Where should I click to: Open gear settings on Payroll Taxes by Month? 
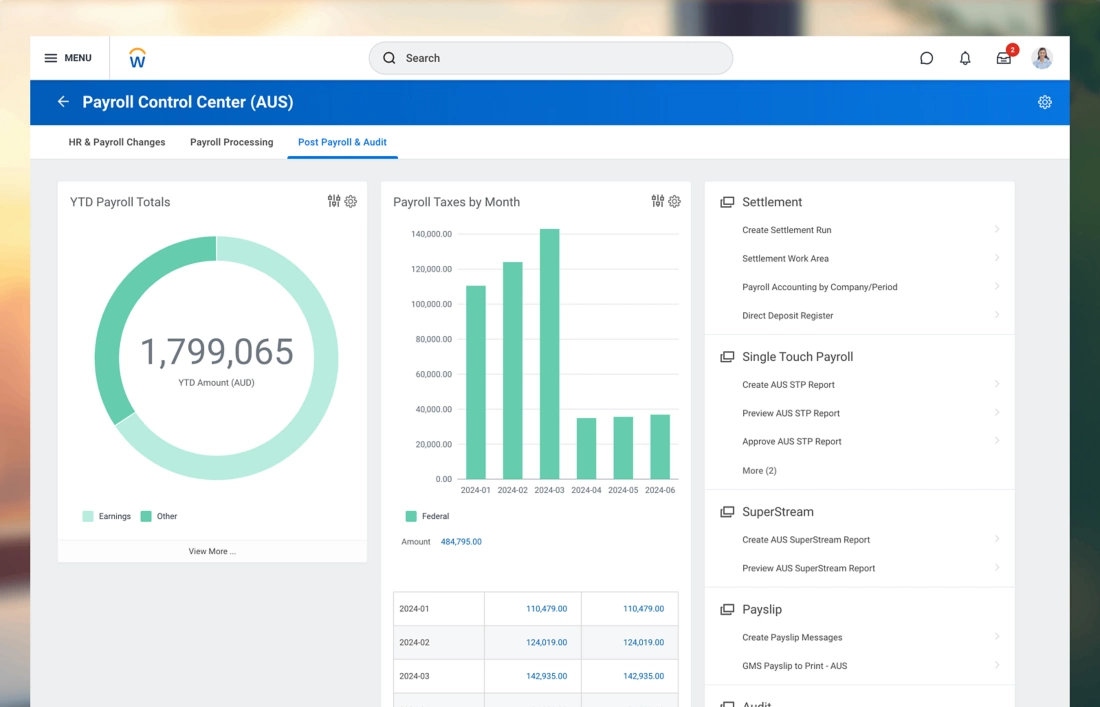674,201
